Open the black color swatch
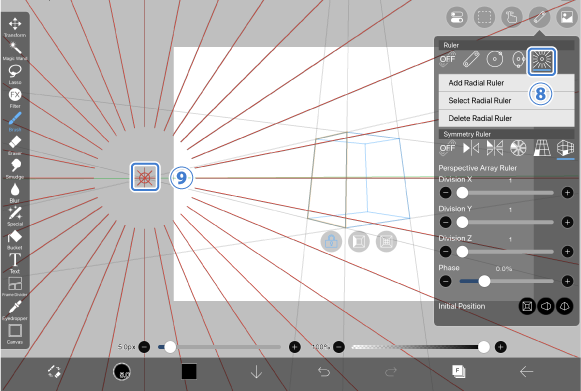 [x=189, y=371]
